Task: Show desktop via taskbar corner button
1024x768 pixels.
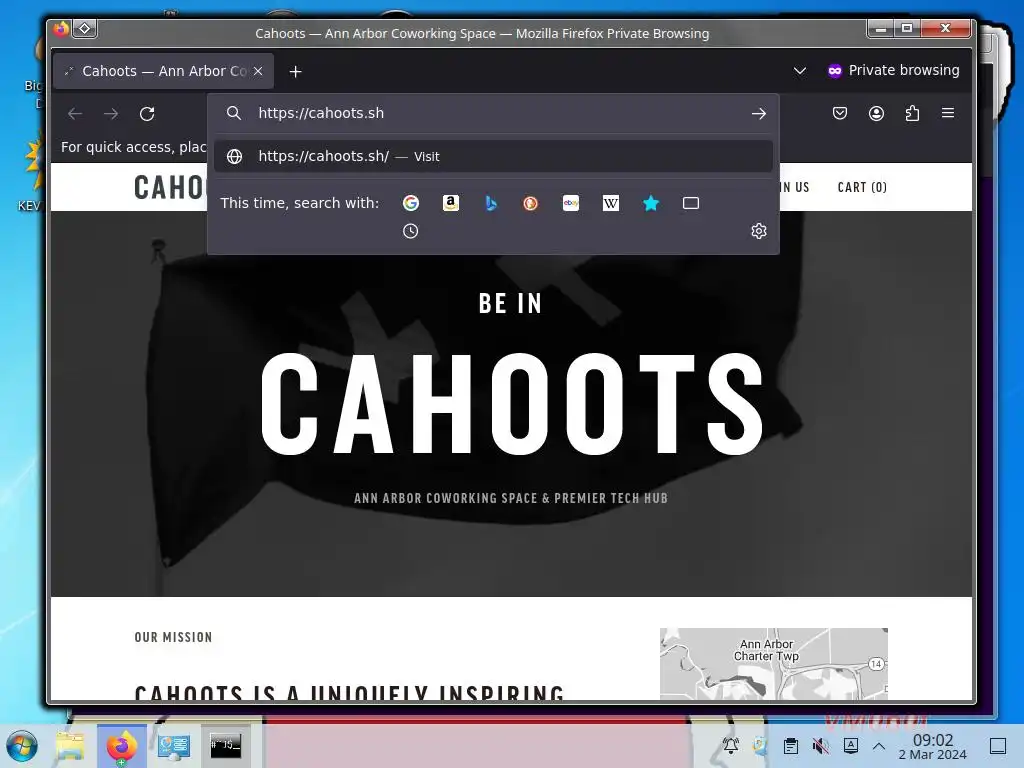Action: [x=998, y=746]
